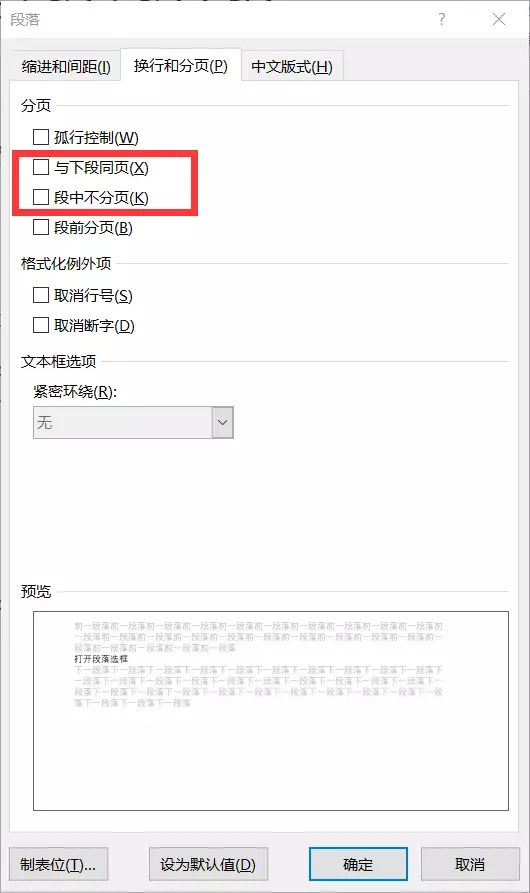Click the help question mark icon

(x=442, y=19)
